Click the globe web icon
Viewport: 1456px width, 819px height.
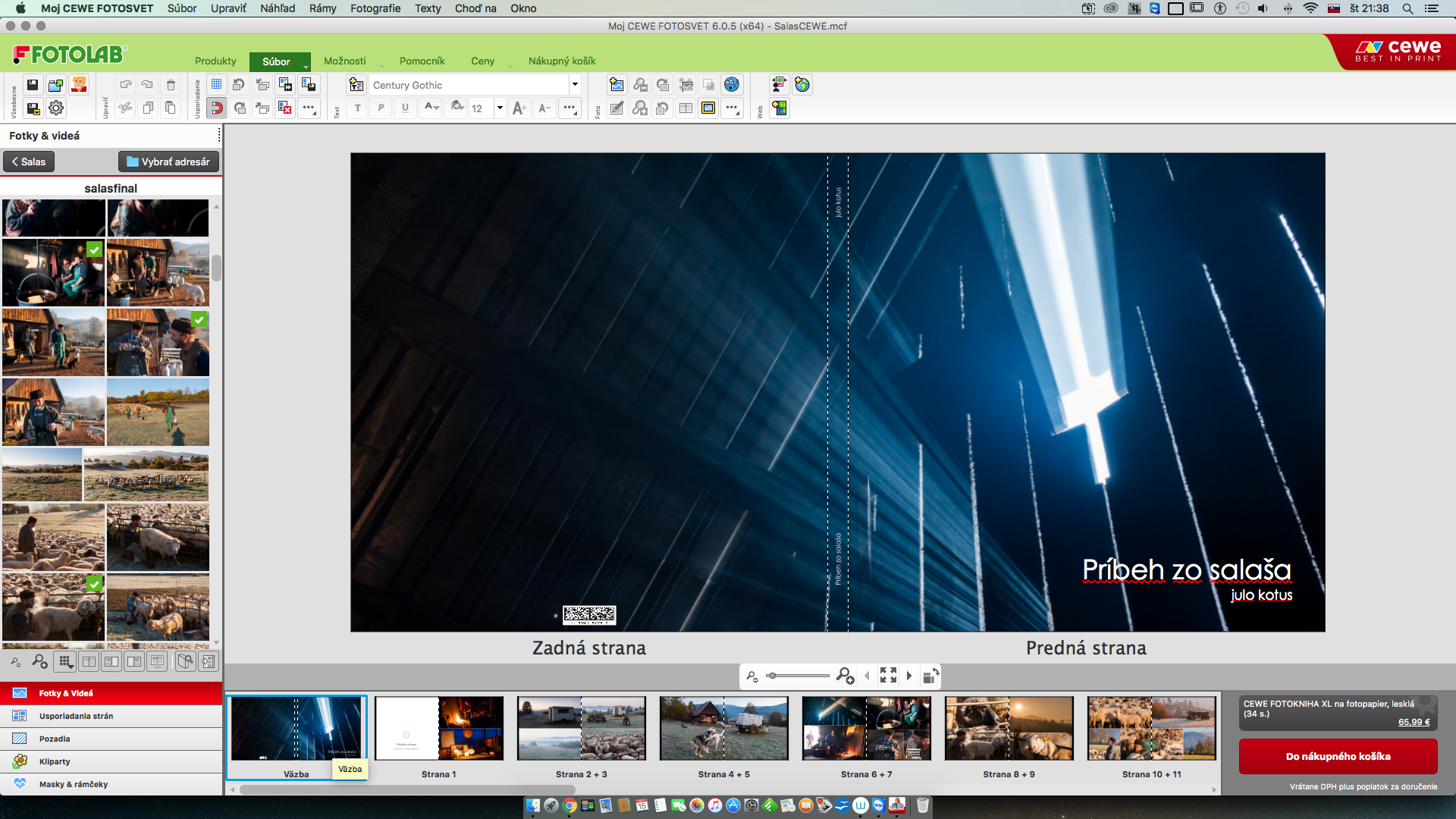(802, 85)
